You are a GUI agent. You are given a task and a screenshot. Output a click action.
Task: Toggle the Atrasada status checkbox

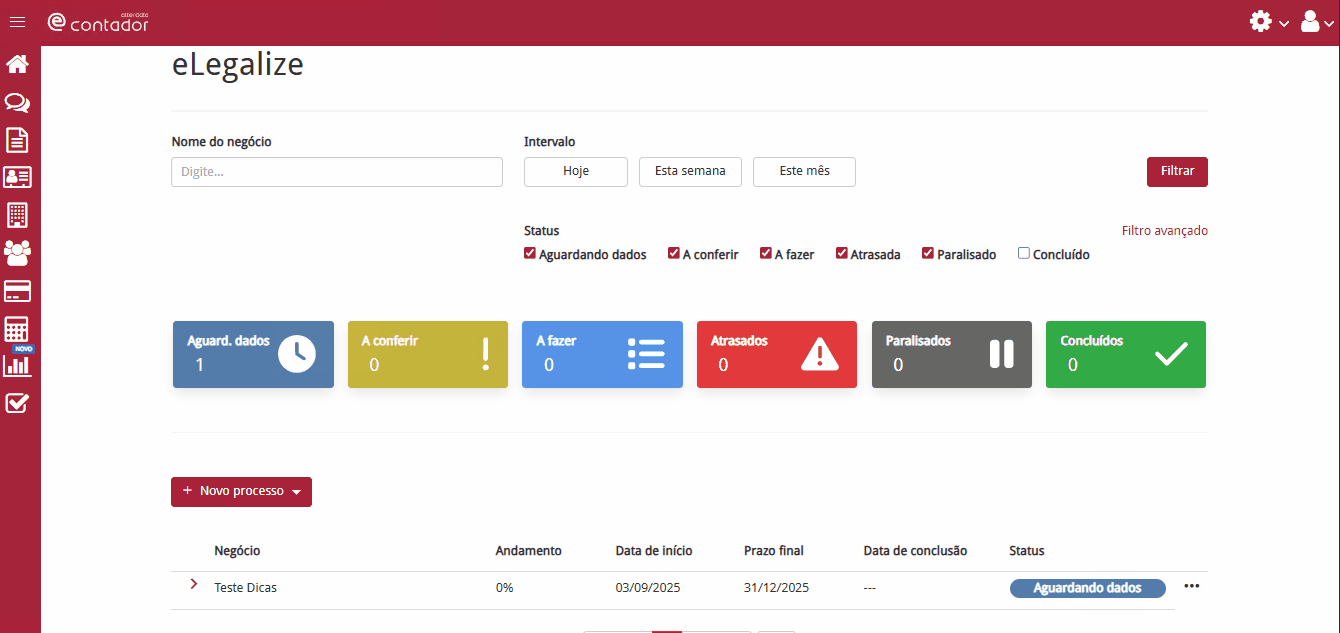(x=842, y=254)
